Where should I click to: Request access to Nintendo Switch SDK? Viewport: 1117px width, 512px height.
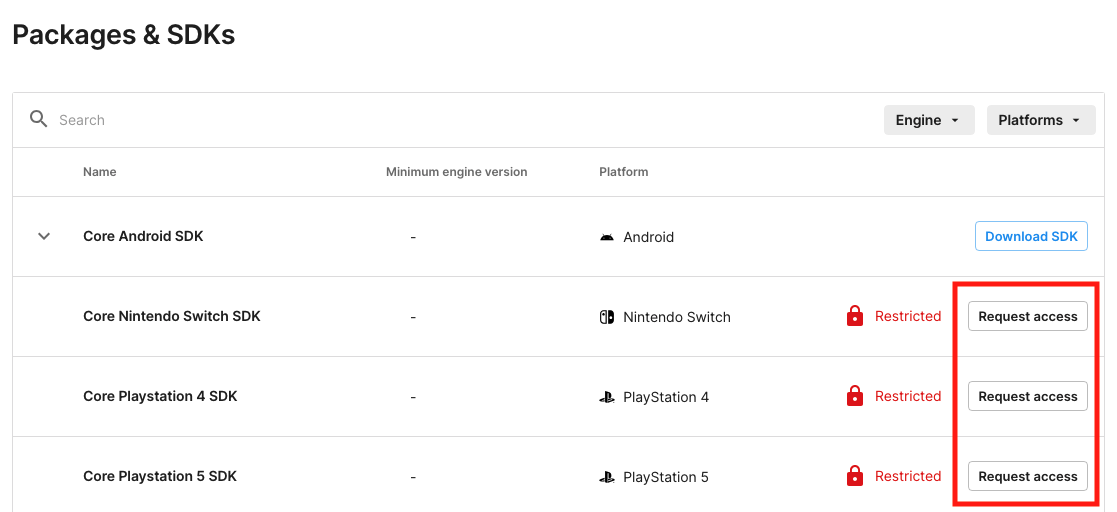(x=1027, y=316)
